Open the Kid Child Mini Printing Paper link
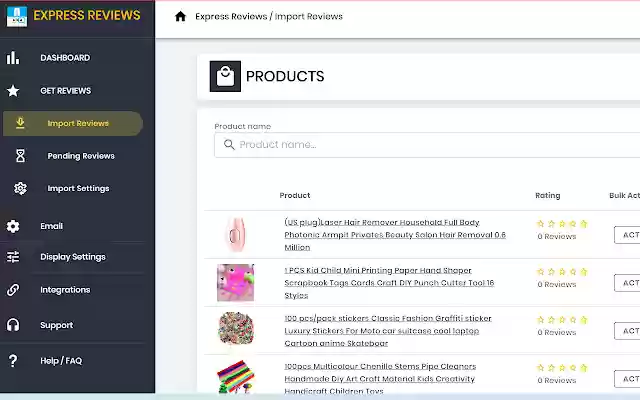Viewport: 640px width, 400px height. click(x=389, y=282)
